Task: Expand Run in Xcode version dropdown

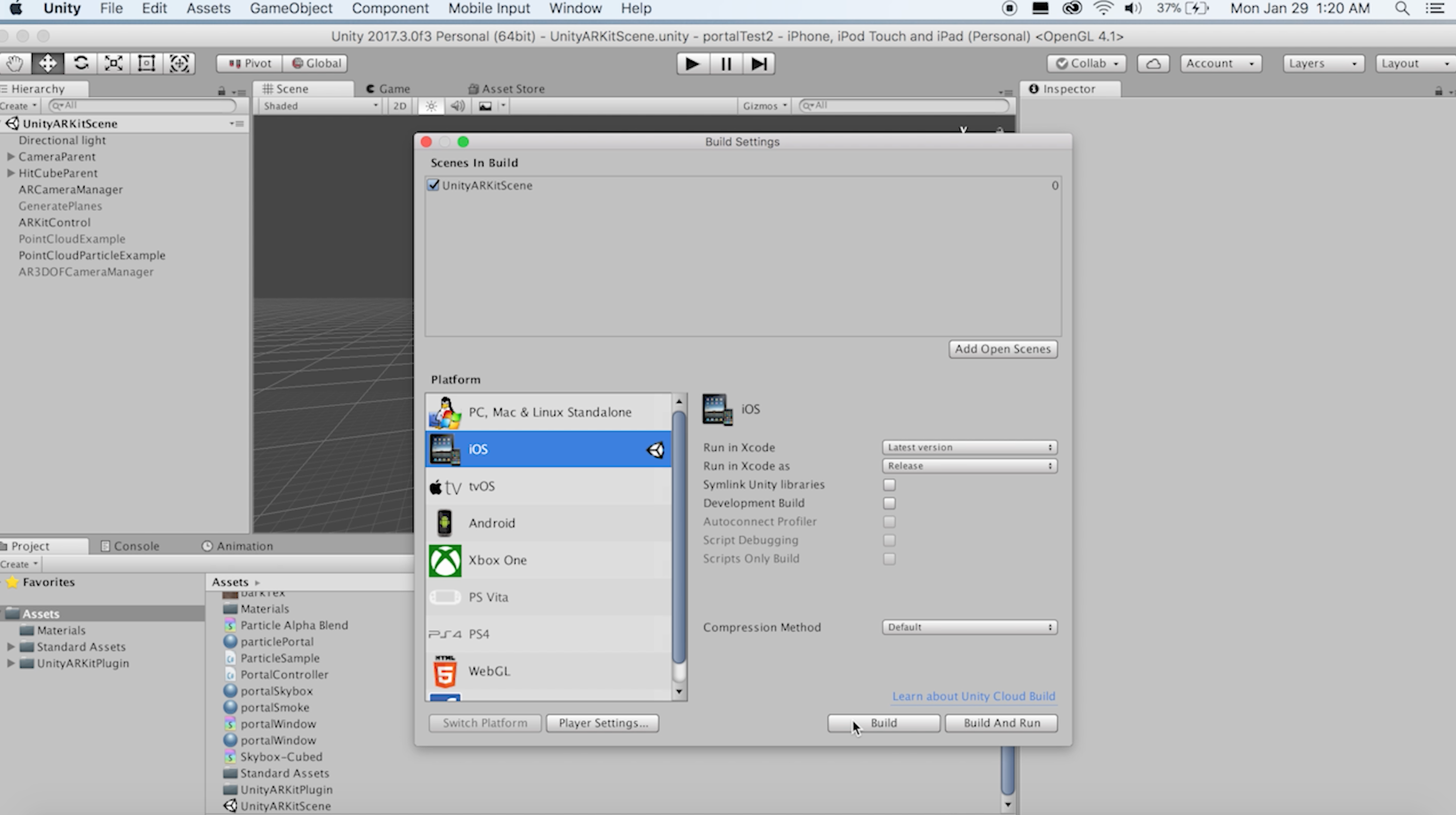Action: [x=967, y=447]
